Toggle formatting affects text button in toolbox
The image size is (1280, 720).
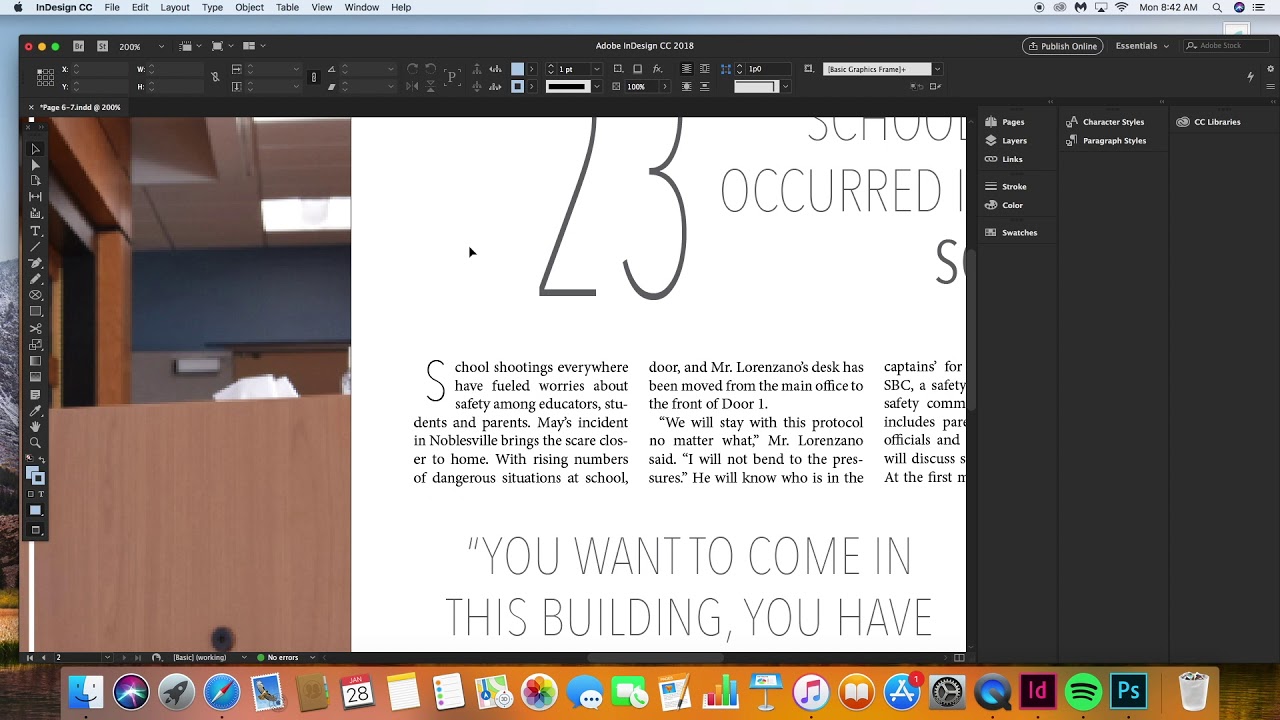(41, 494)
